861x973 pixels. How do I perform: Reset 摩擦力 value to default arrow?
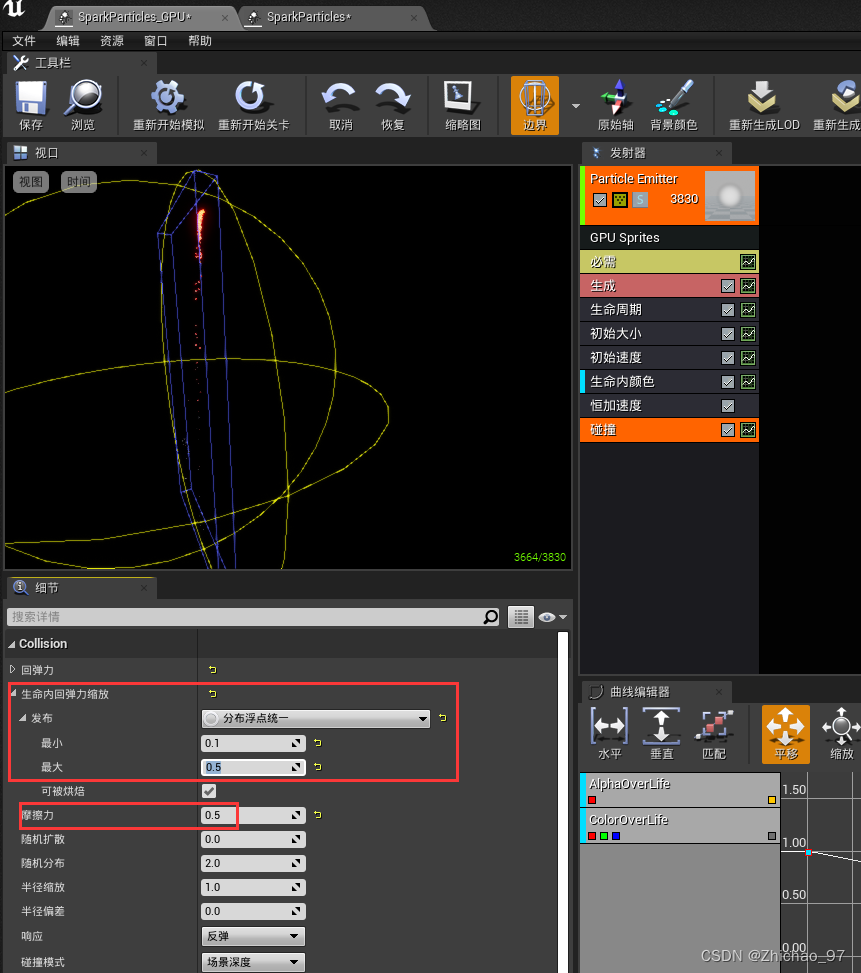tap(318, 815)
